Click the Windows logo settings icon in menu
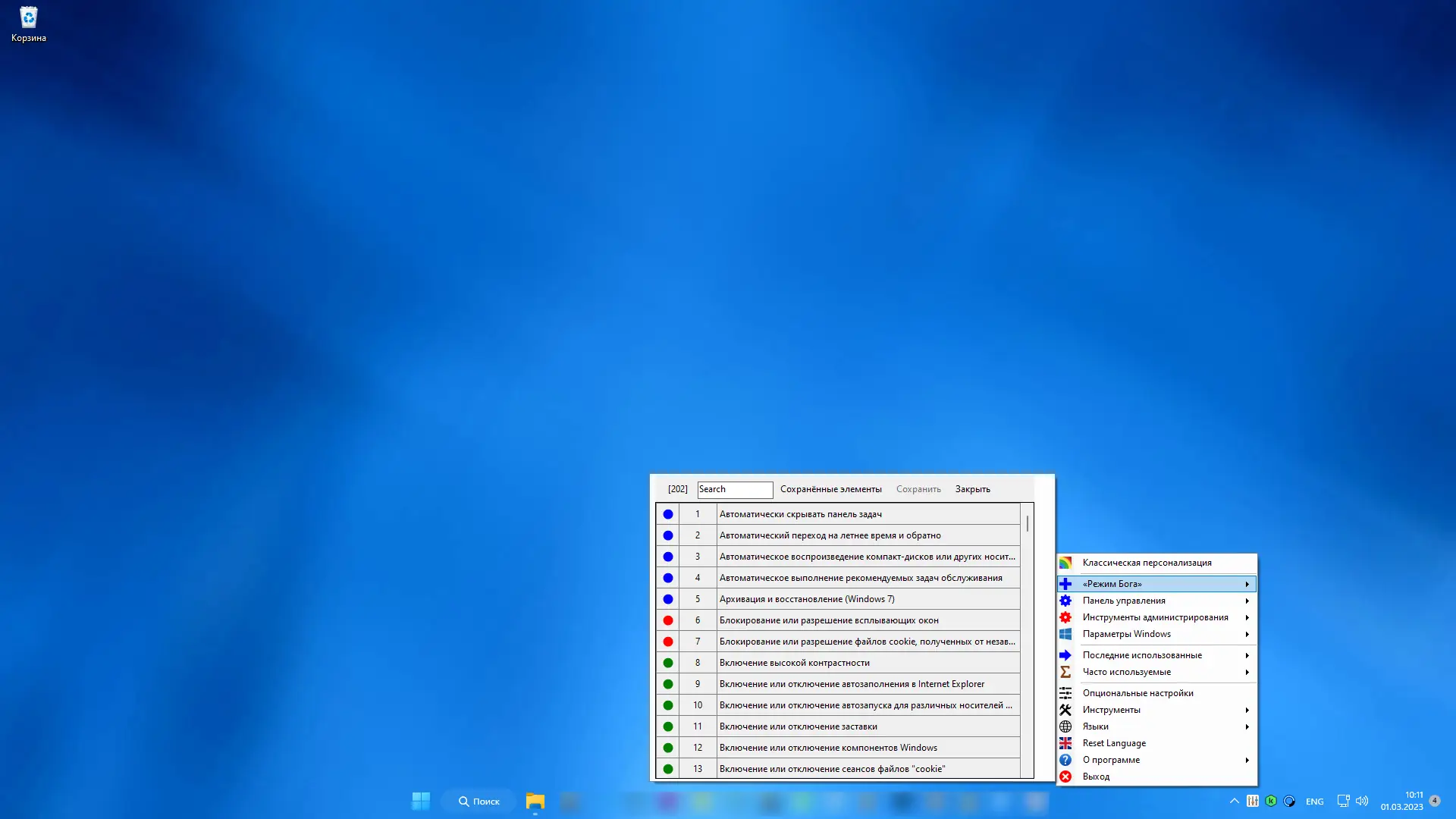Image resolution: width=1456 pixels, height=819 pixels. 1065,634
